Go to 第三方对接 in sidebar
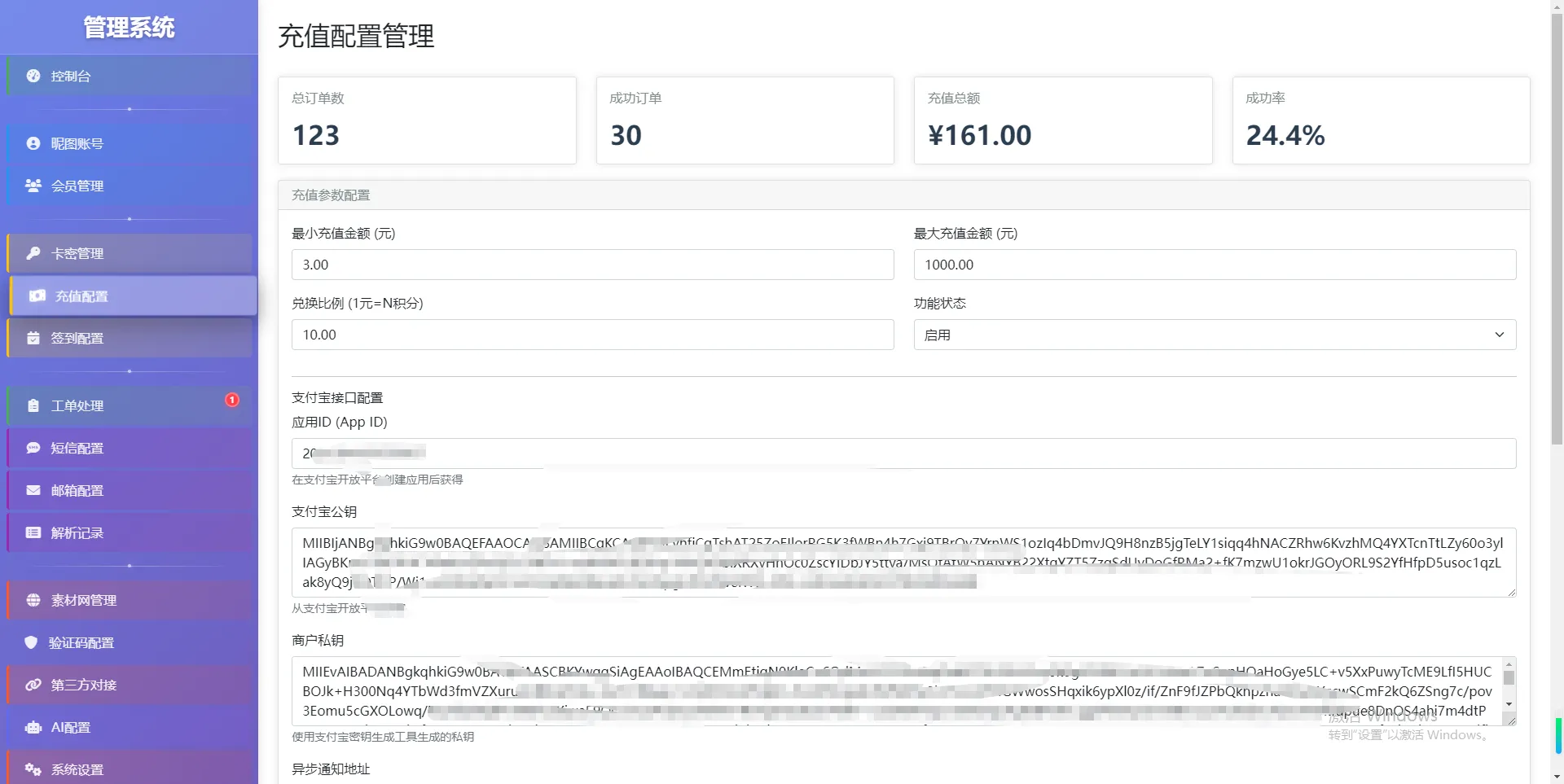 [x=84, y=685]
